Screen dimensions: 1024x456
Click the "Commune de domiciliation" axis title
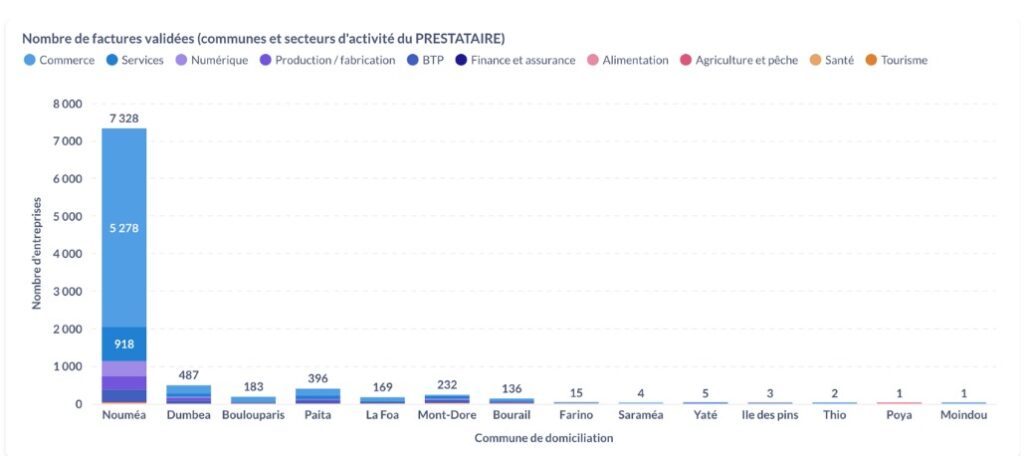(544, 438)
